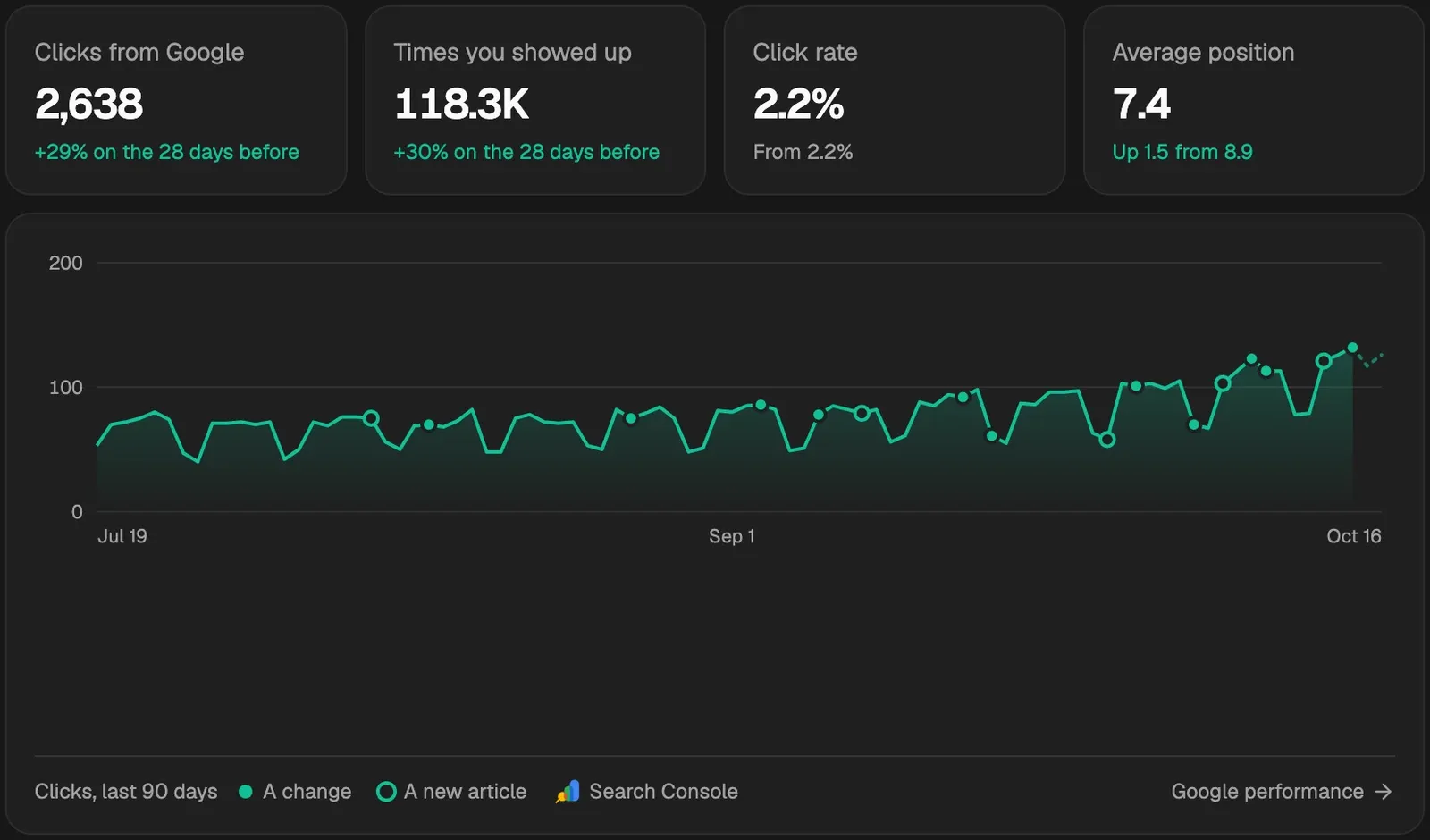Click the 2,638 clicks value

[88, 104]
